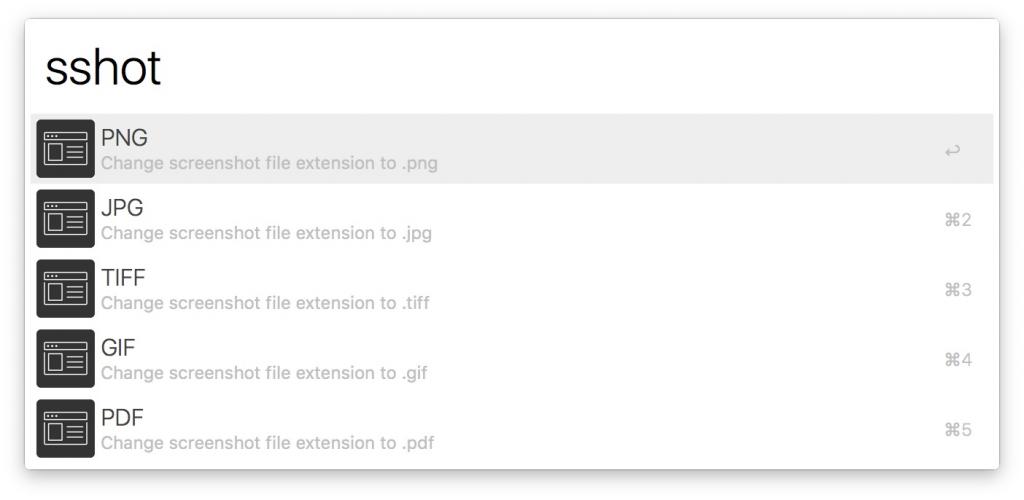Click 'Change screenshot file extension to .tiff' subtitle
This screenshot has height=500, width=1024.
click(x=265, y=303)
